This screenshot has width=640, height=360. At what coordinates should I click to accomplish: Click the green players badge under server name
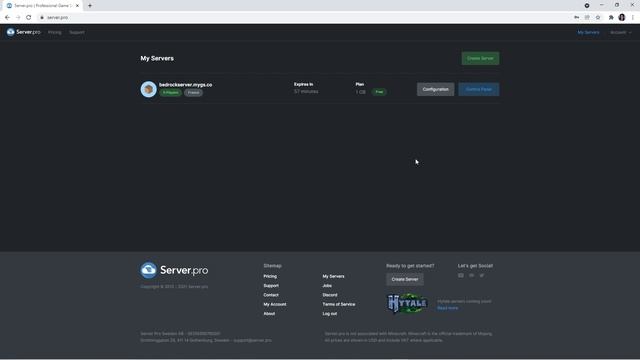(x=171, y=92)
